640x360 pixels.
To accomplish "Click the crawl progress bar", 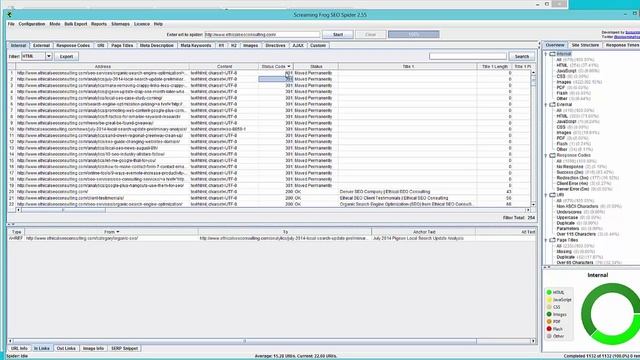I will [414, 34].
